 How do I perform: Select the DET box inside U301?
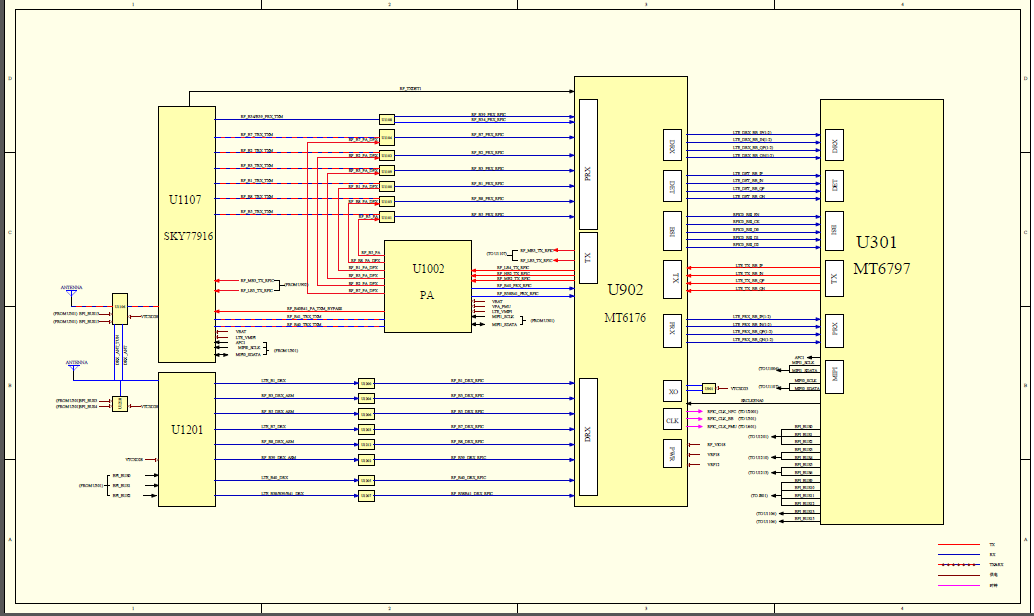click(x=834, y=186)
